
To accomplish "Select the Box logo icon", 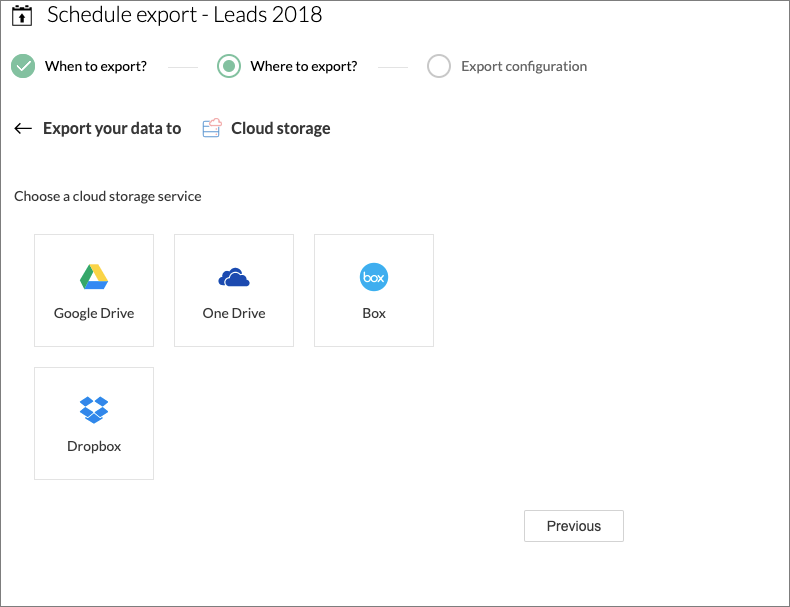I will 374,277.
